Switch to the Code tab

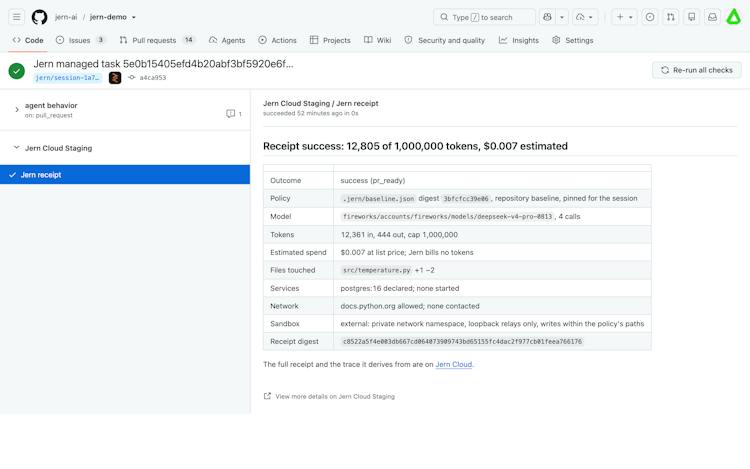pyautogui.click(x=28, y=40)
